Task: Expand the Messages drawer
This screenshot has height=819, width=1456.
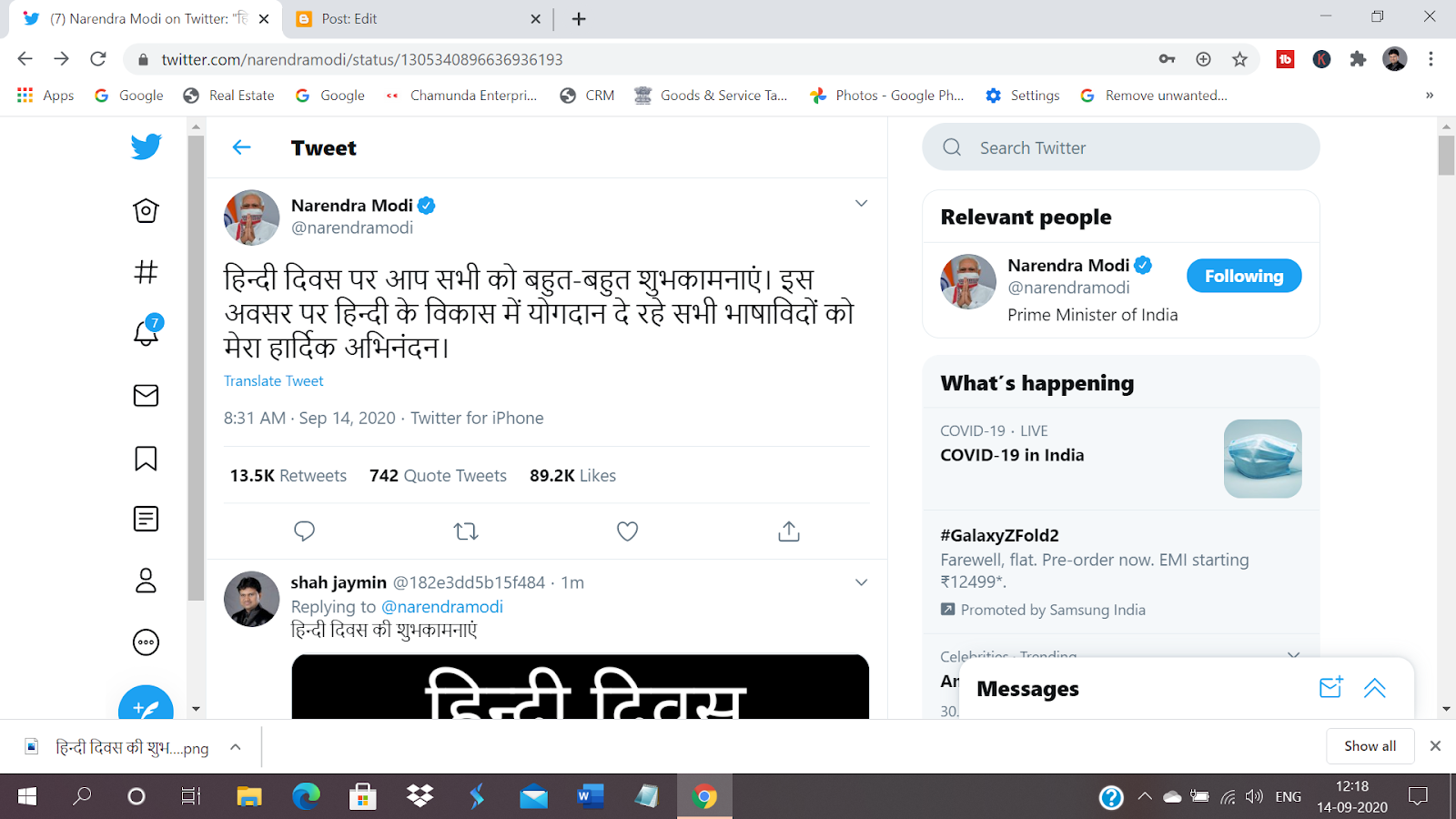Action: point(1375,688)
